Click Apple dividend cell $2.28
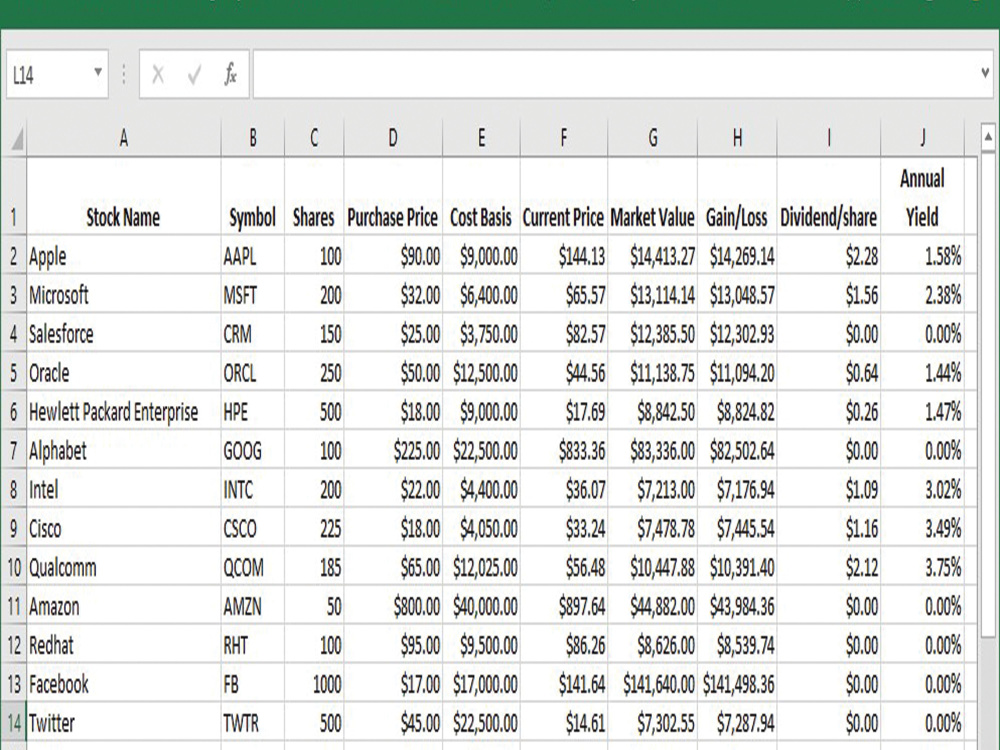Viewport: 1000px width, 750px height. [828, 256]
